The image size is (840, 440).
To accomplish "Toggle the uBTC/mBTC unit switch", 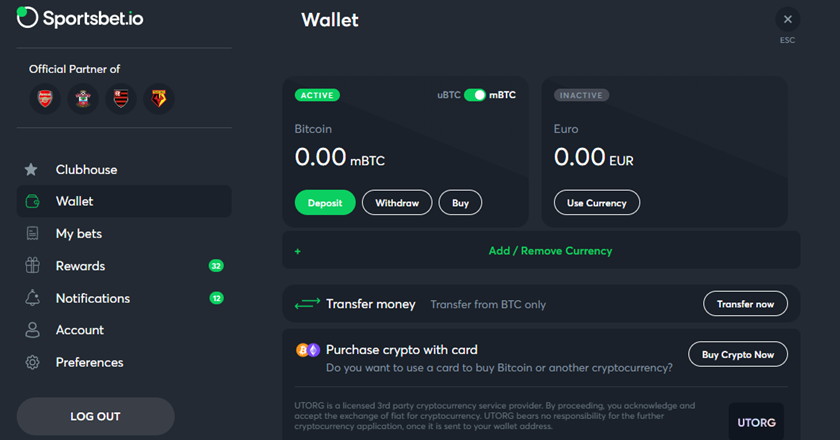I will (x=475, y=95).
